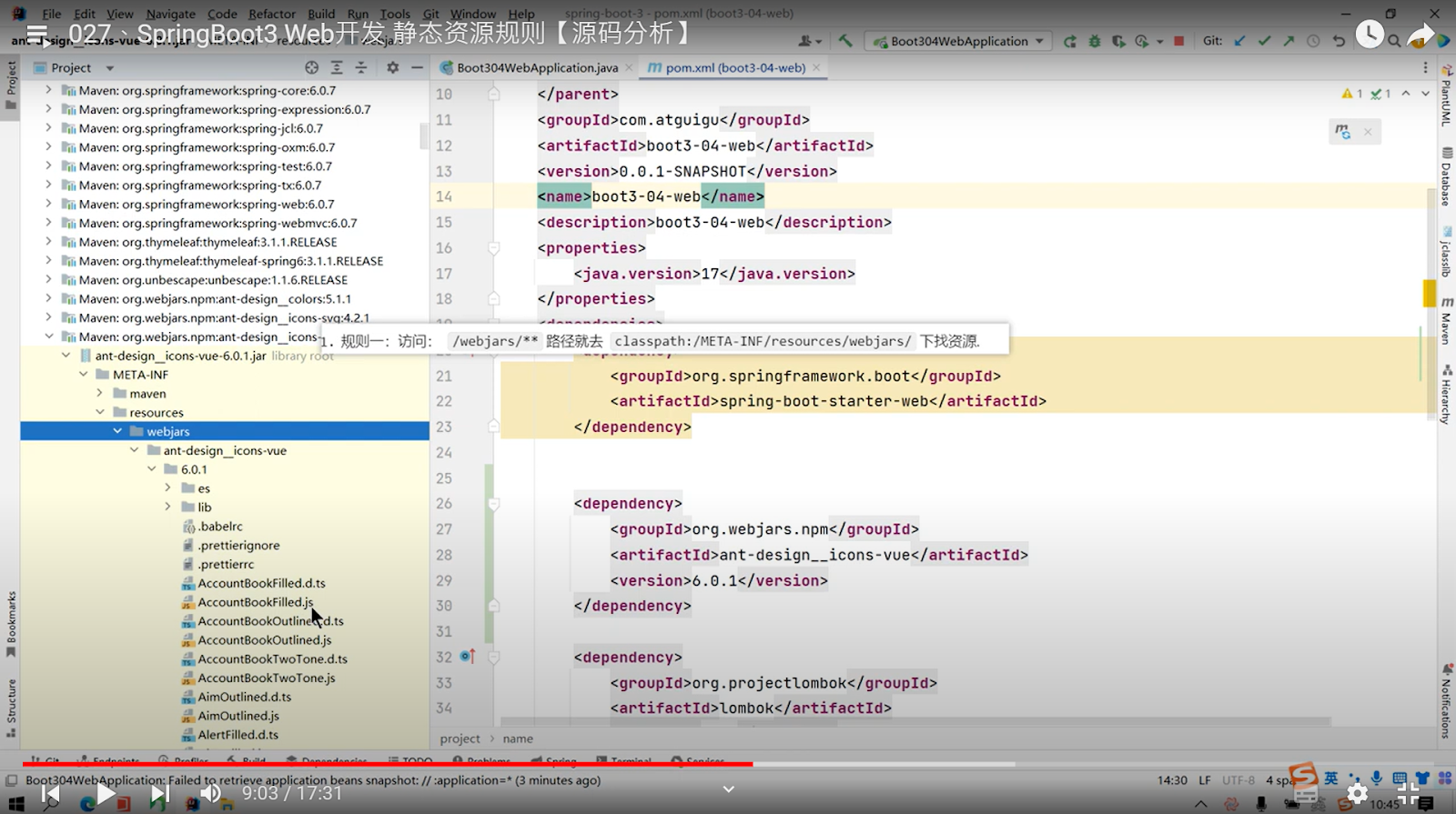Click the Watch Later clock icon
Viewport: 1456px width, 814px height.
(1370, 35)
